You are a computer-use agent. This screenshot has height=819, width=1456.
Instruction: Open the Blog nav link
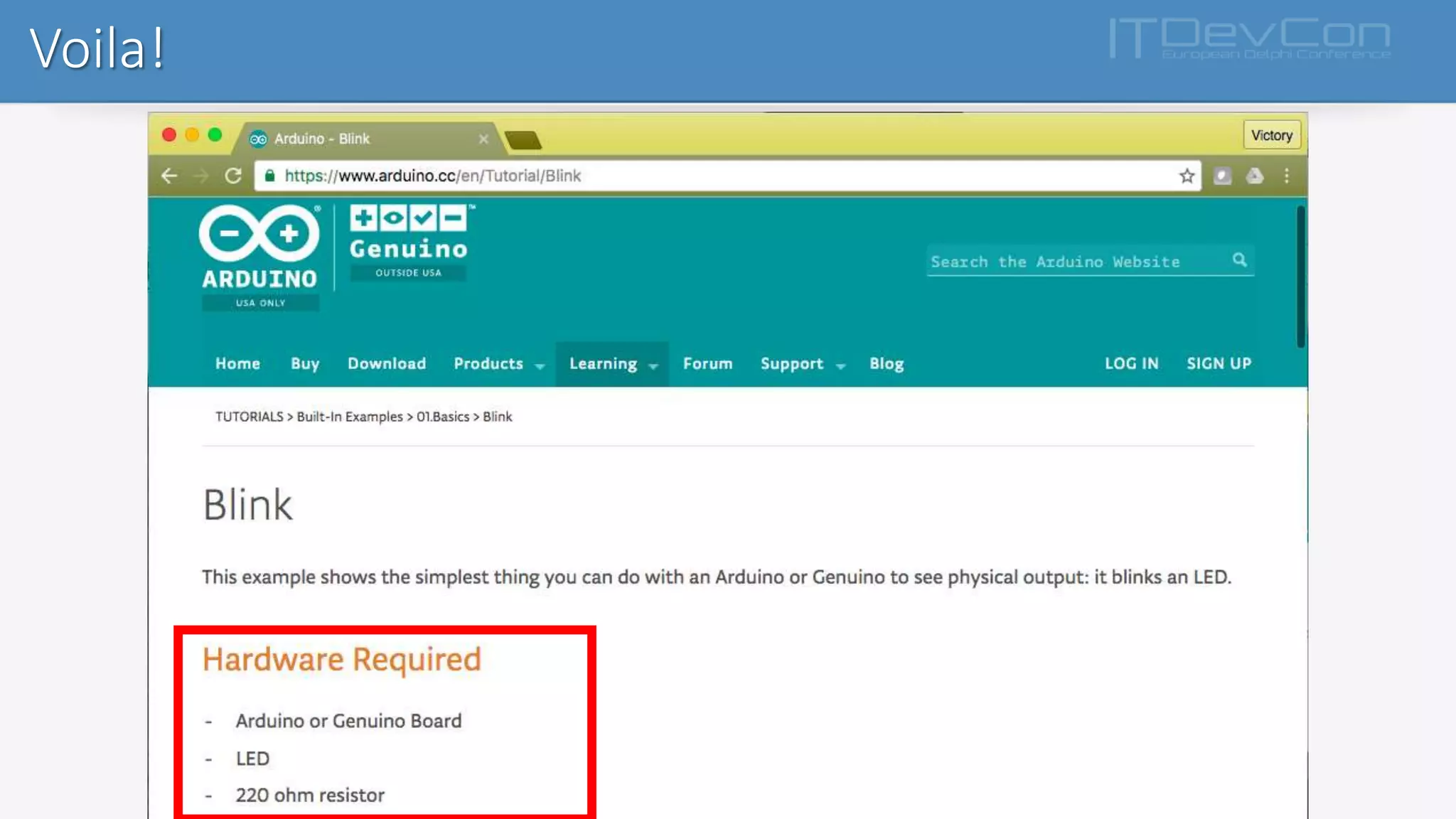pos(887,363)
